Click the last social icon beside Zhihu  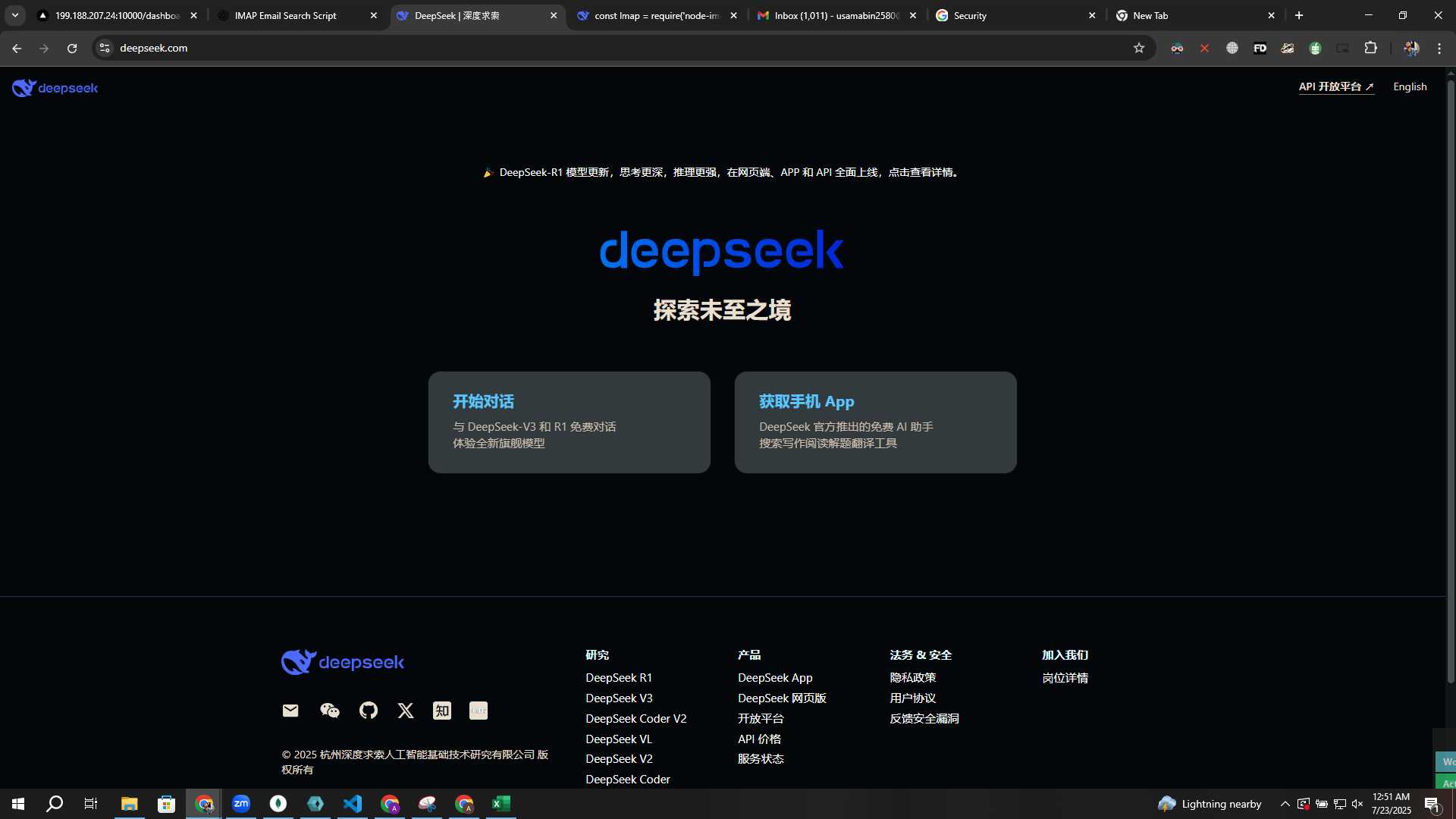[x=479, y=711]
